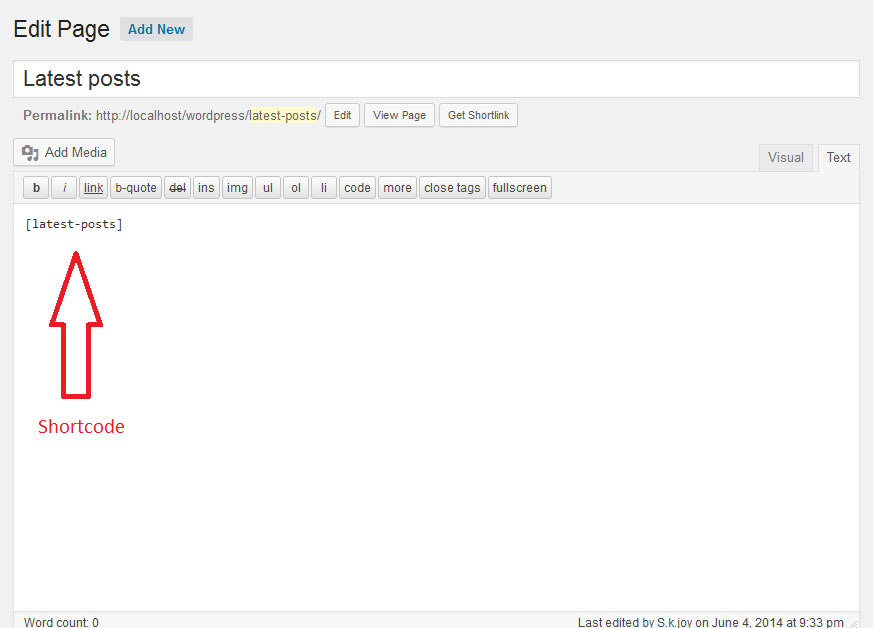Click the 'Edit Page' heading

pos(61,29)
